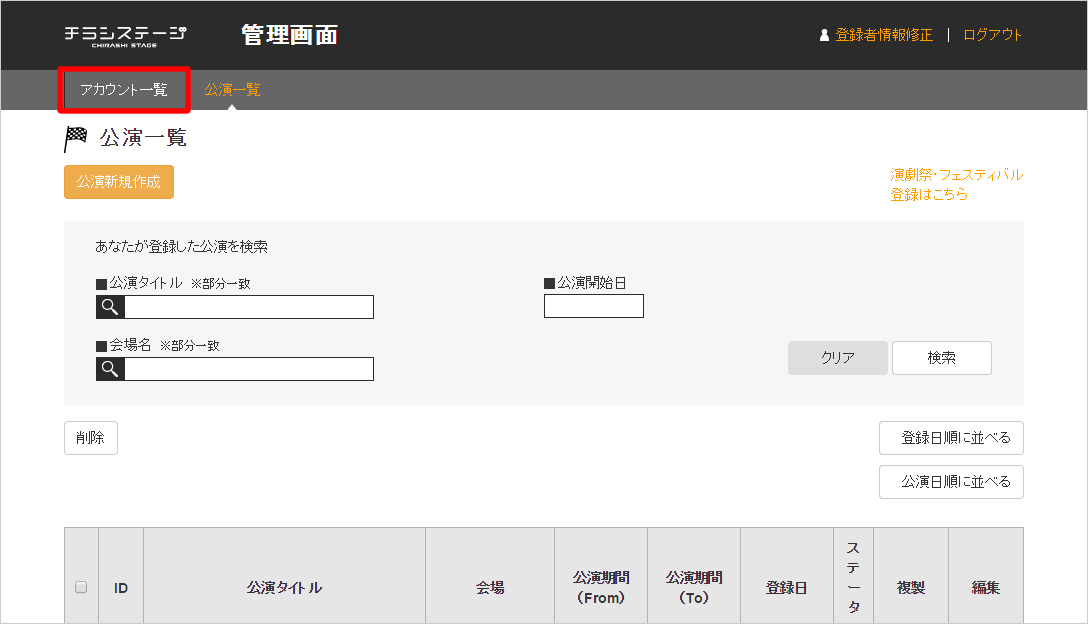Screen dimensions: 1088x624
Task: Log out via the ログアウト link
Action: coord(992,35)
